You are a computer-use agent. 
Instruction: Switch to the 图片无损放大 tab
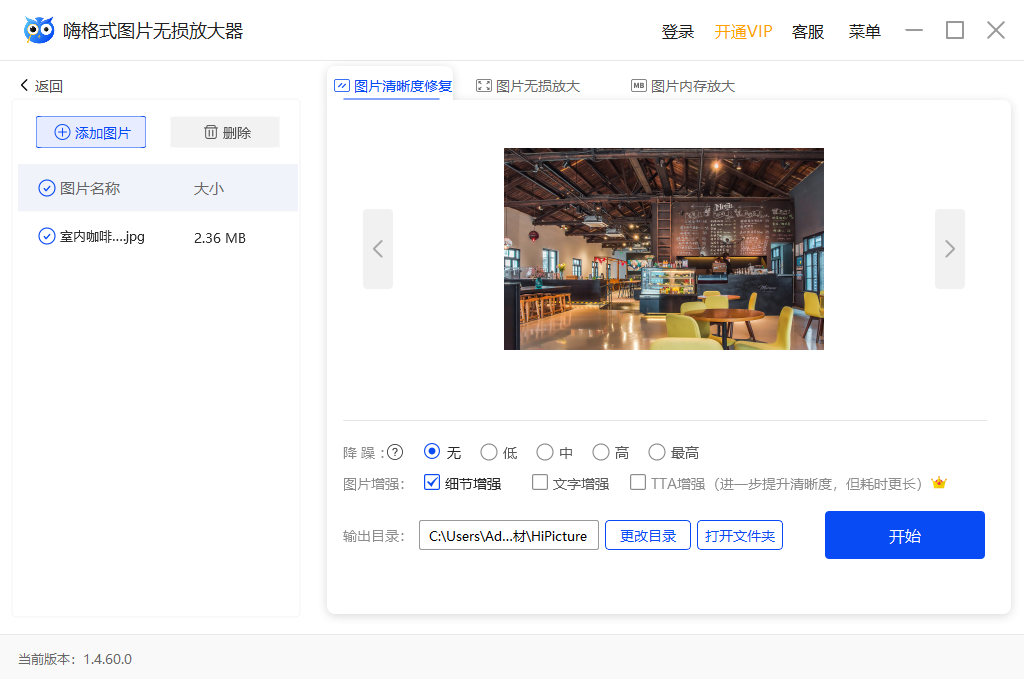click(x=528, y=86)
